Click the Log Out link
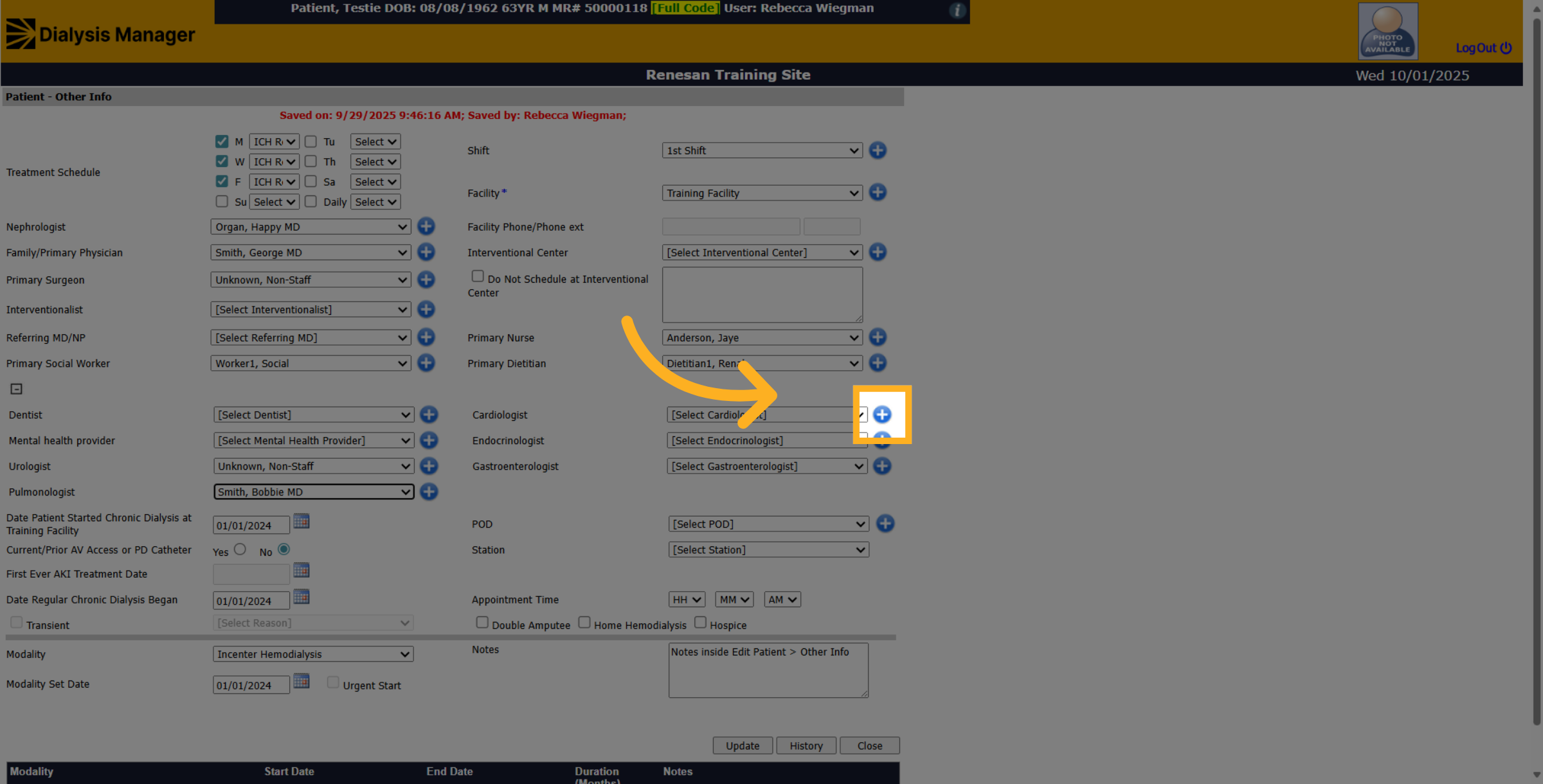 tap(1483, 48)
